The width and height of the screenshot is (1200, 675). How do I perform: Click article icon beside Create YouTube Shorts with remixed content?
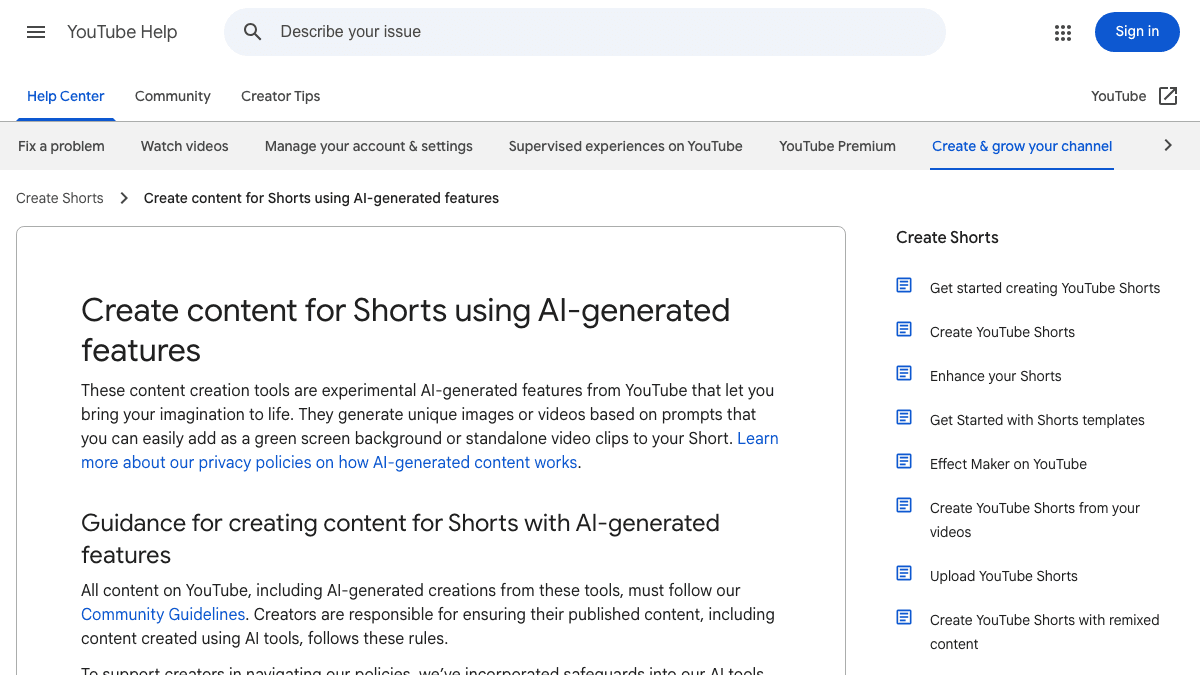904,618
